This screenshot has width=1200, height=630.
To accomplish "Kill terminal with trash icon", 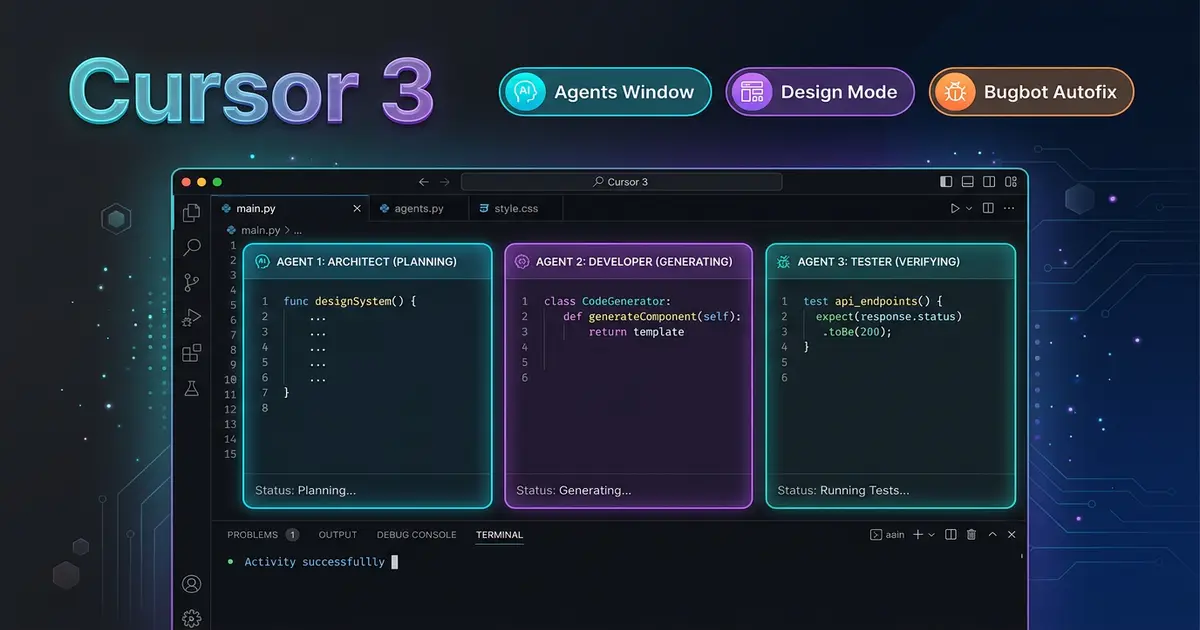I will [971, 535].
